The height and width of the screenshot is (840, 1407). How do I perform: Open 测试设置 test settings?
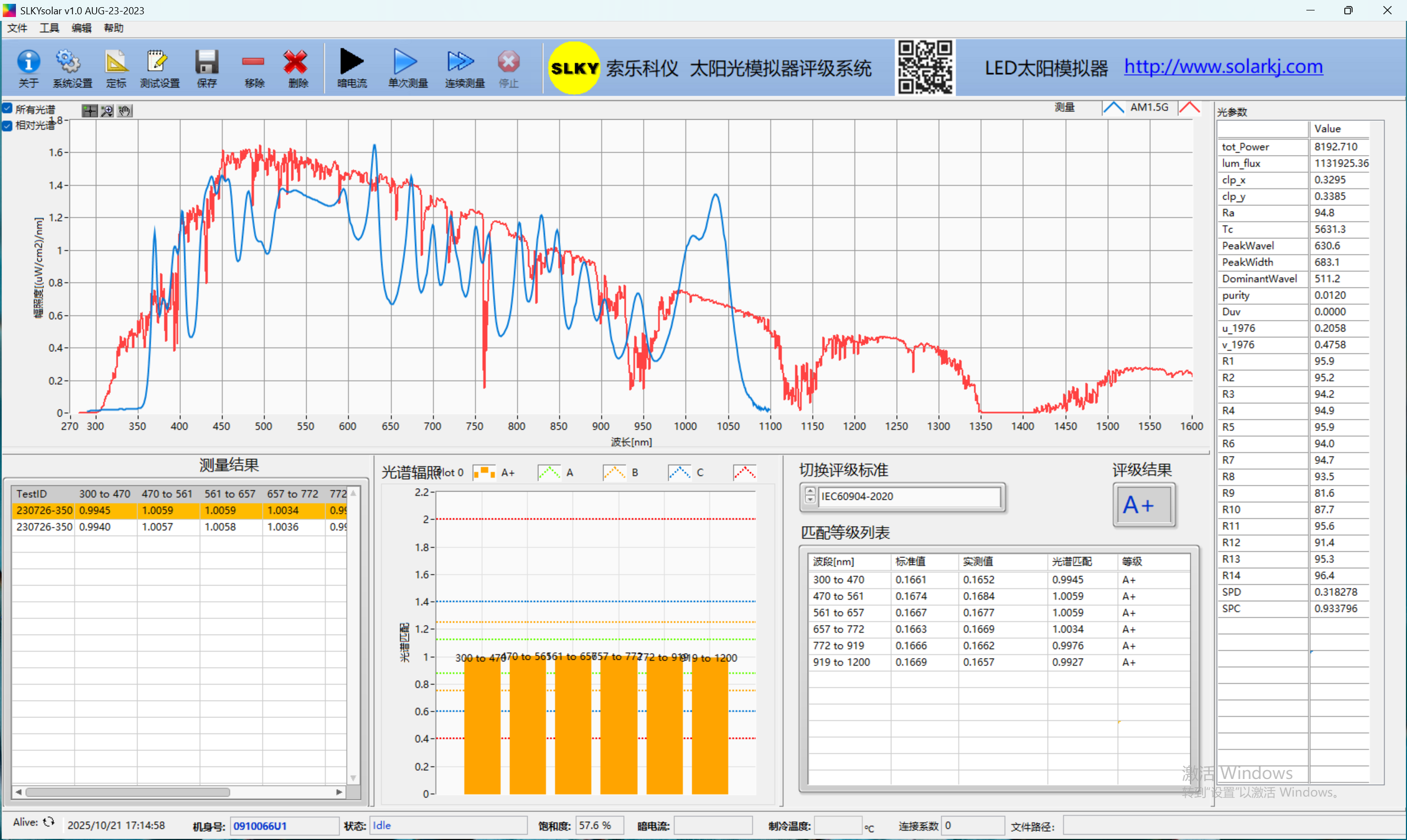158,63
